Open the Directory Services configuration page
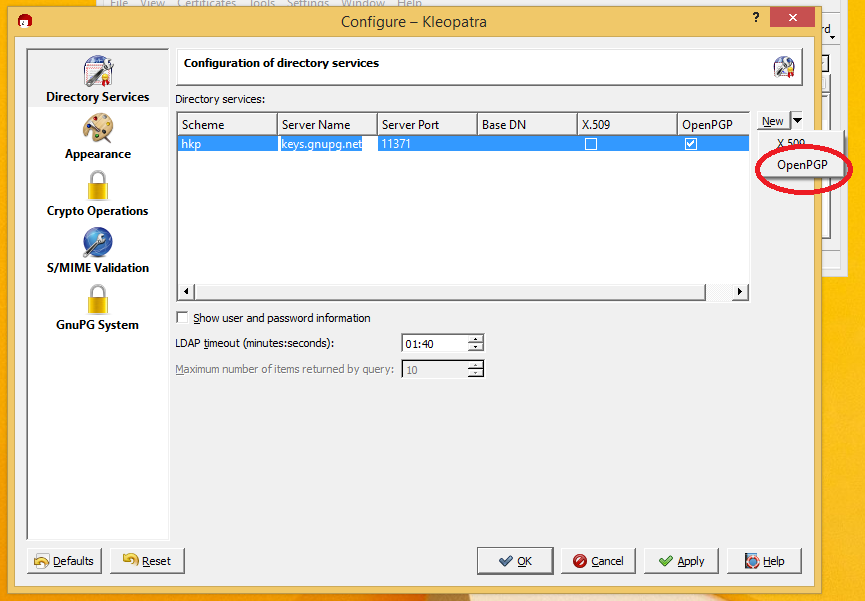This screenshot has width=865, height=601. 98,79
